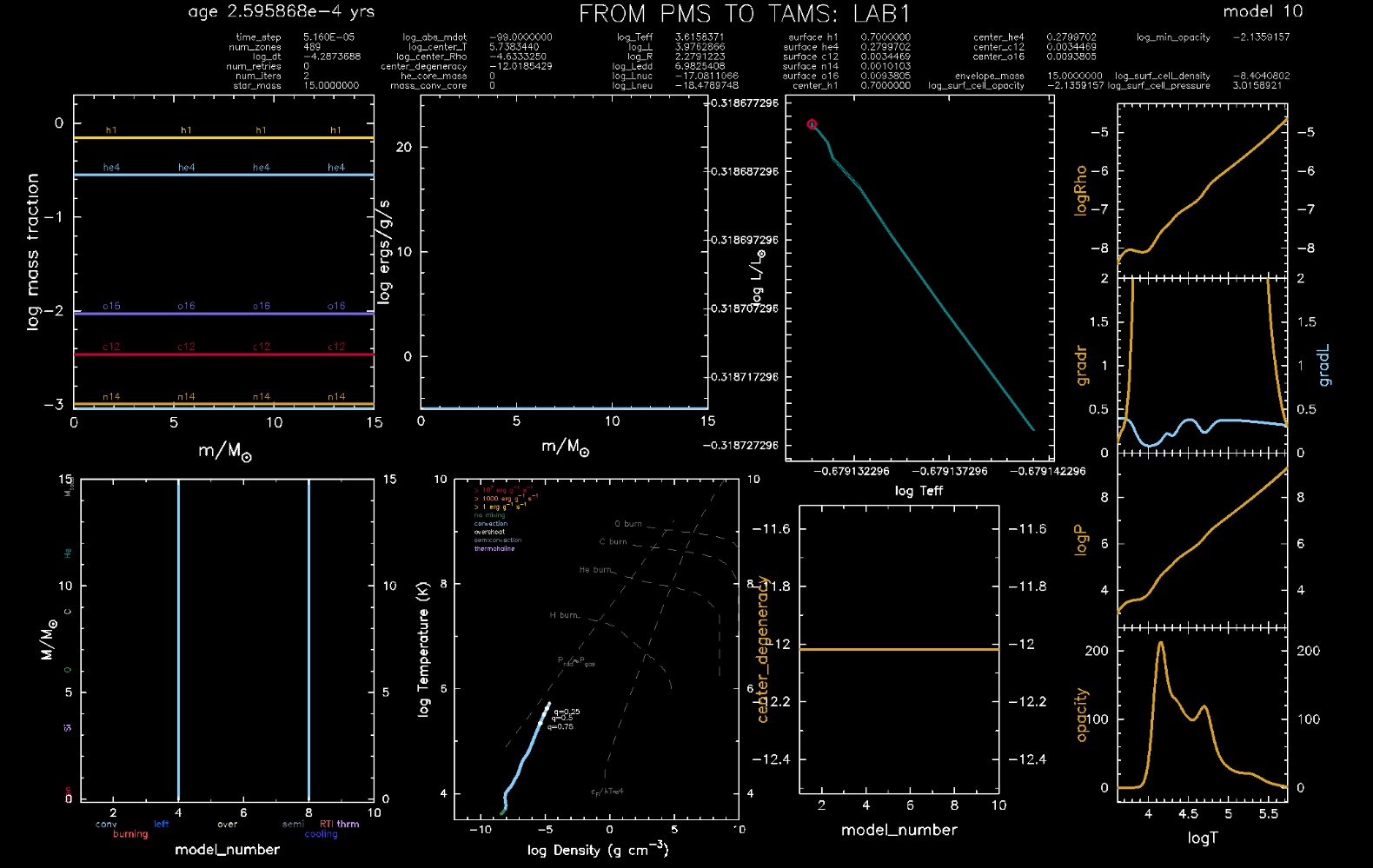Click the 'center_he4' label
Image resolution: width=1373 pixels, height=868 pixels.
click(998, 37)
